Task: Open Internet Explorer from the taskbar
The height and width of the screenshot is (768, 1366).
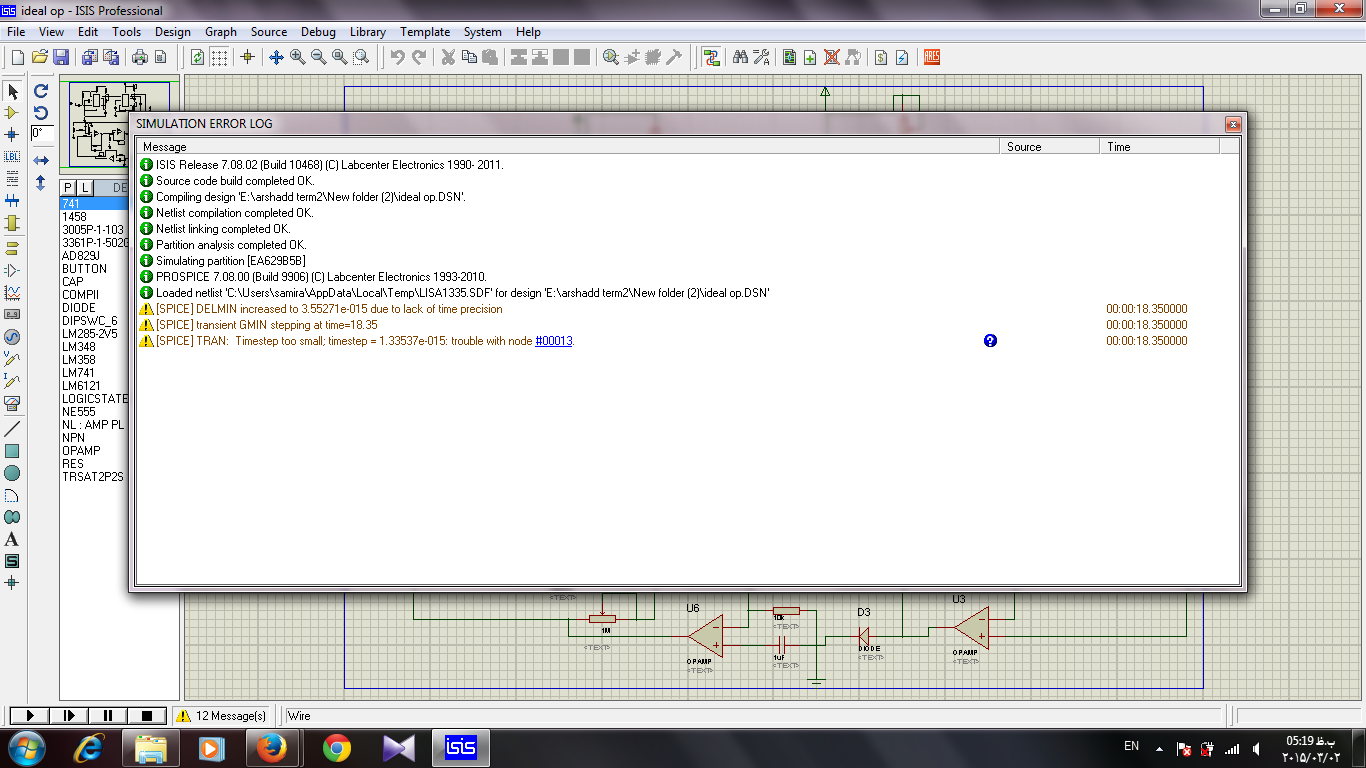Action: 91,748
